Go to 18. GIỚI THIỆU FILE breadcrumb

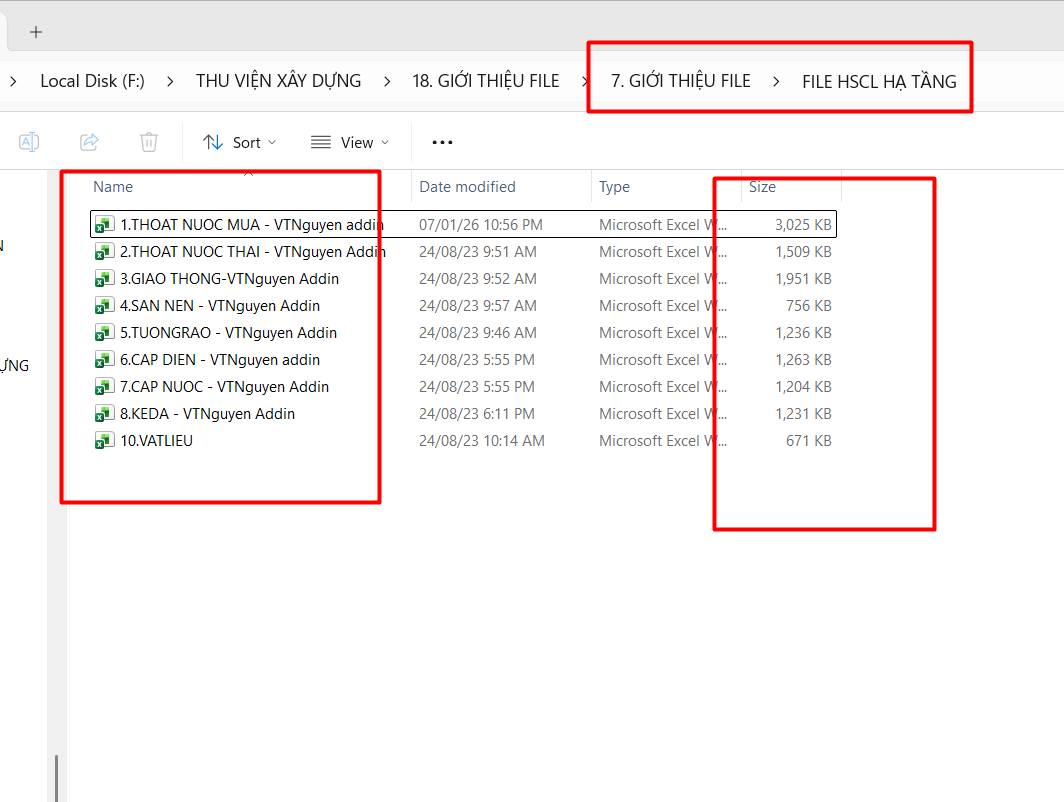486,81
